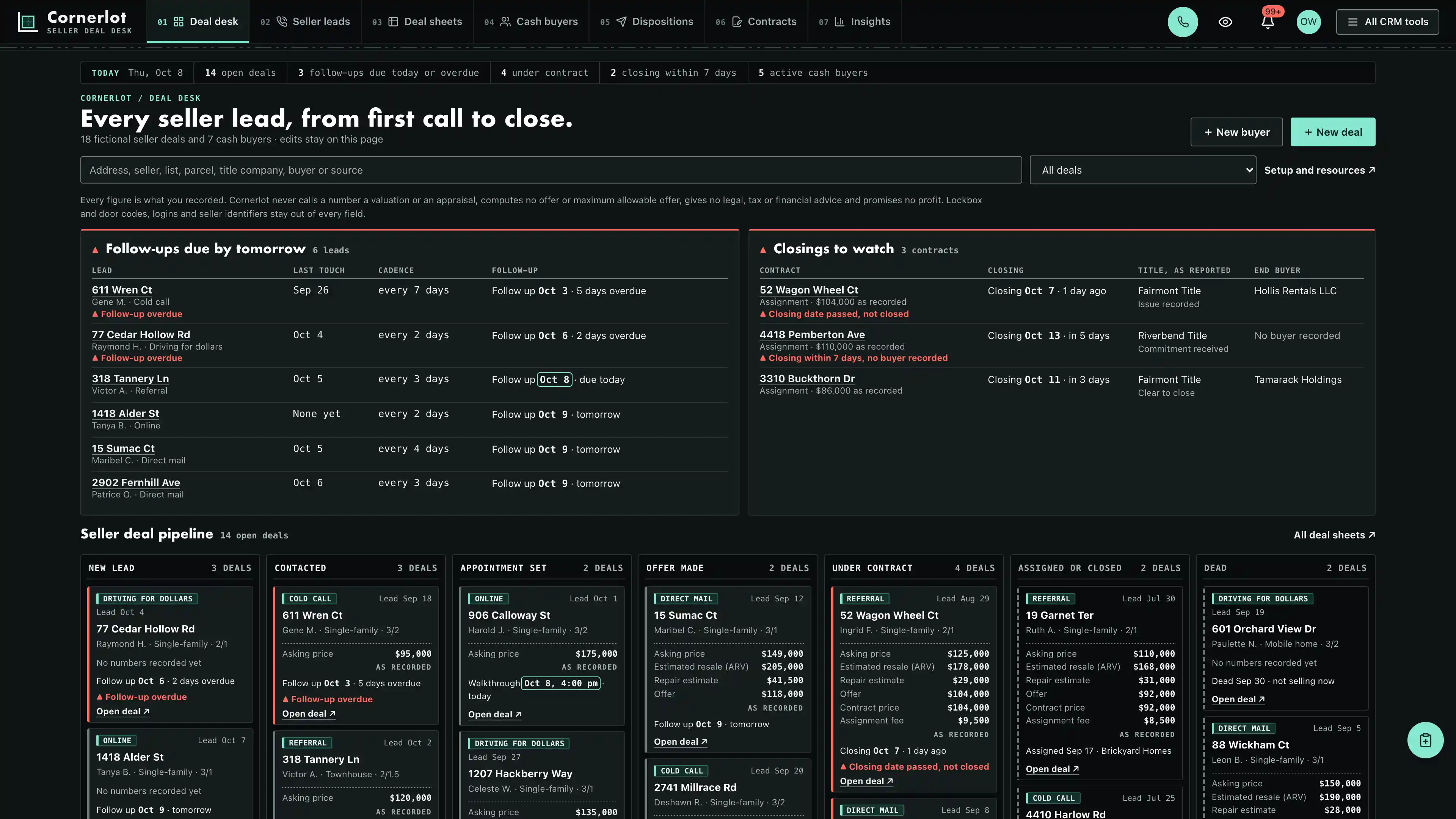Click Open deal on 601 Orchard View card
This screenshot has height=819, width=1456.
1238,699
